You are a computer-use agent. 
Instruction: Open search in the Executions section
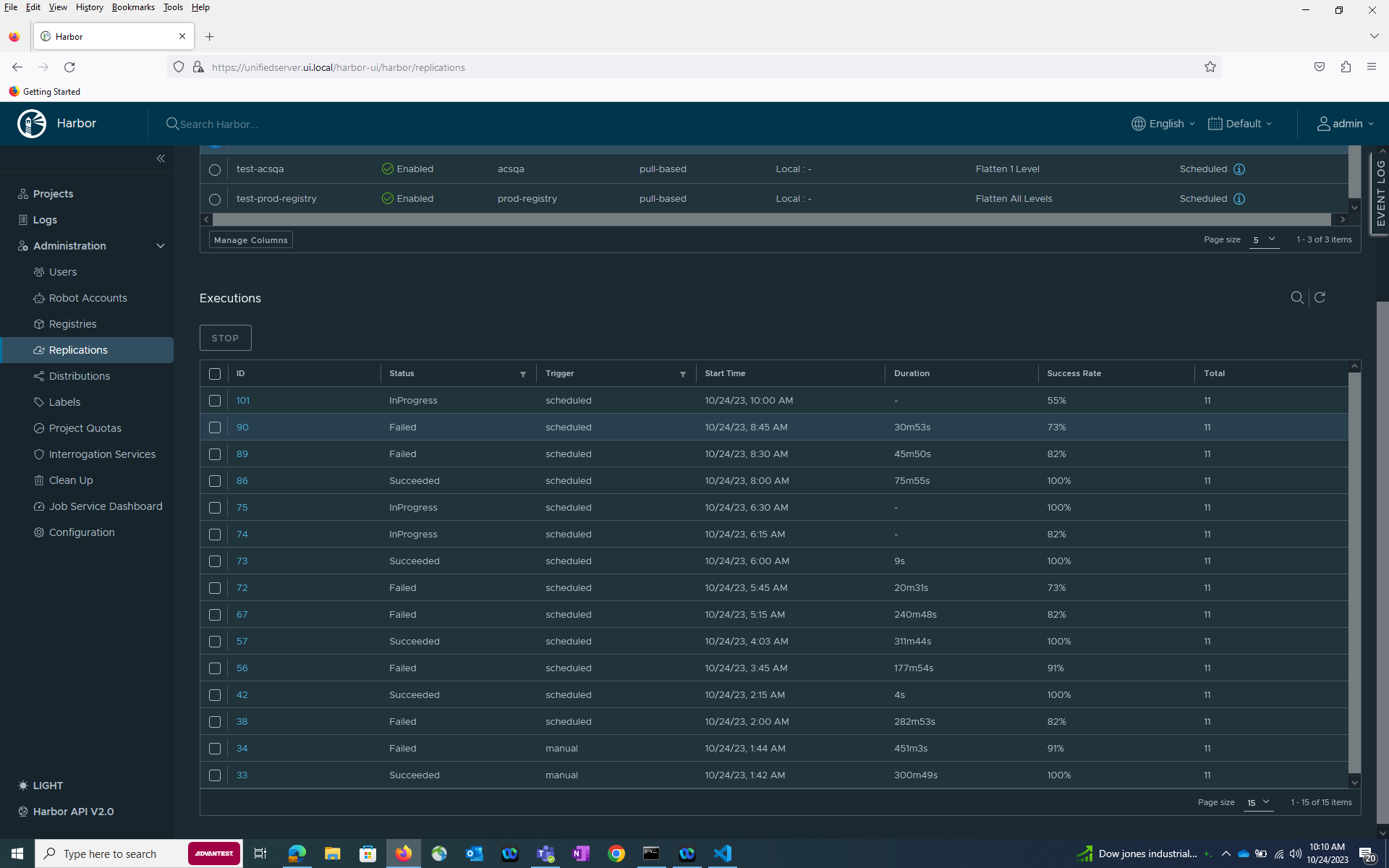[x=1297, y=297]
